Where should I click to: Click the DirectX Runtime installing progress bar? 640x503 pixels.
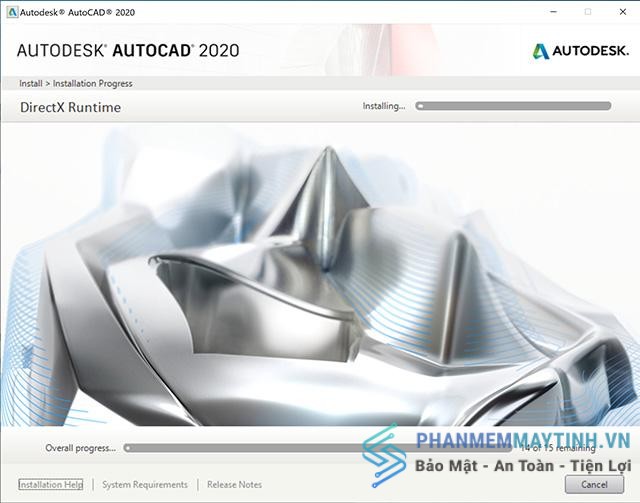click(513, 106)
